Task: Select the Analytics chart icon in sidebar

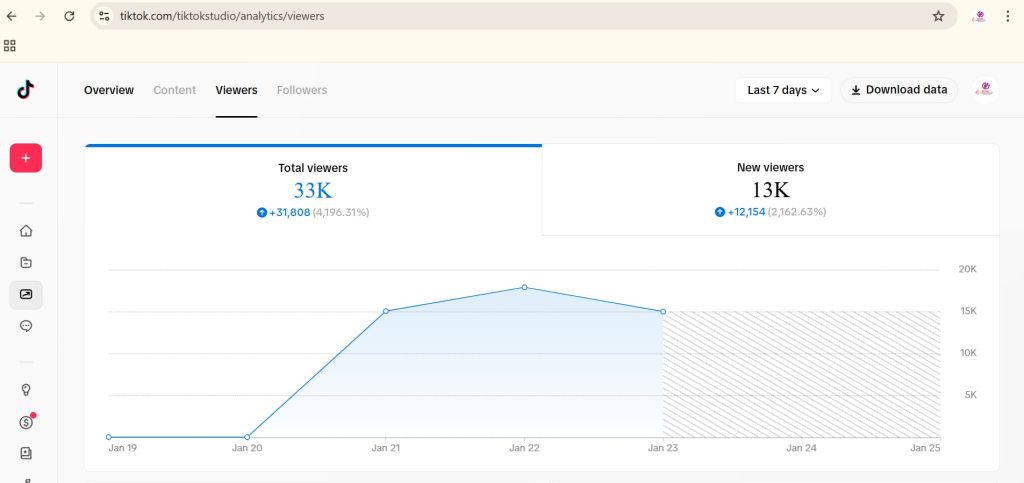Action: tap(26, 294)
